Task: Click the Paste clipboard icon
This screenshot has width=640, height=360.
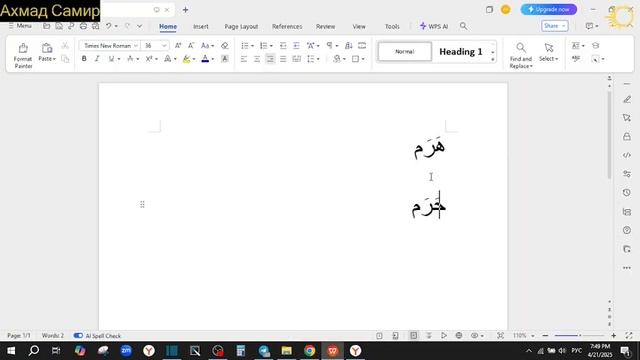Action: (47, 48)
